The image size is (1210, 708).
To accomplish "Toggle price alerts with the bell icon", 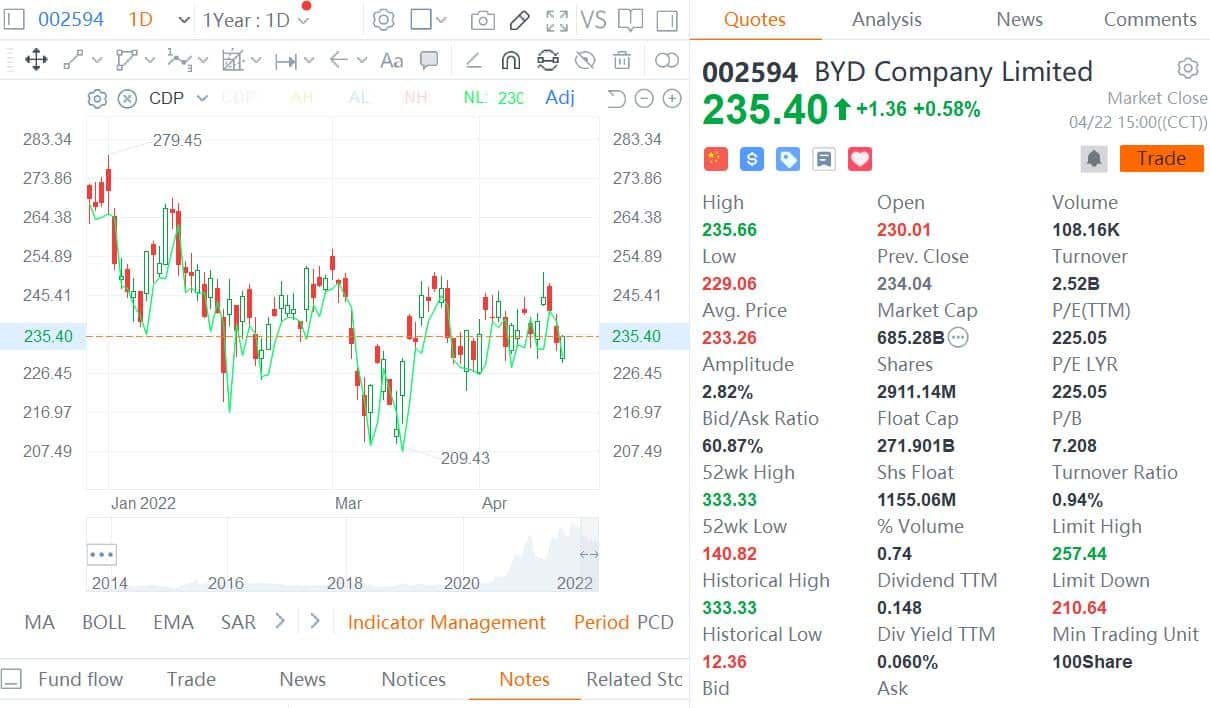I will (x=1094, y=158).
